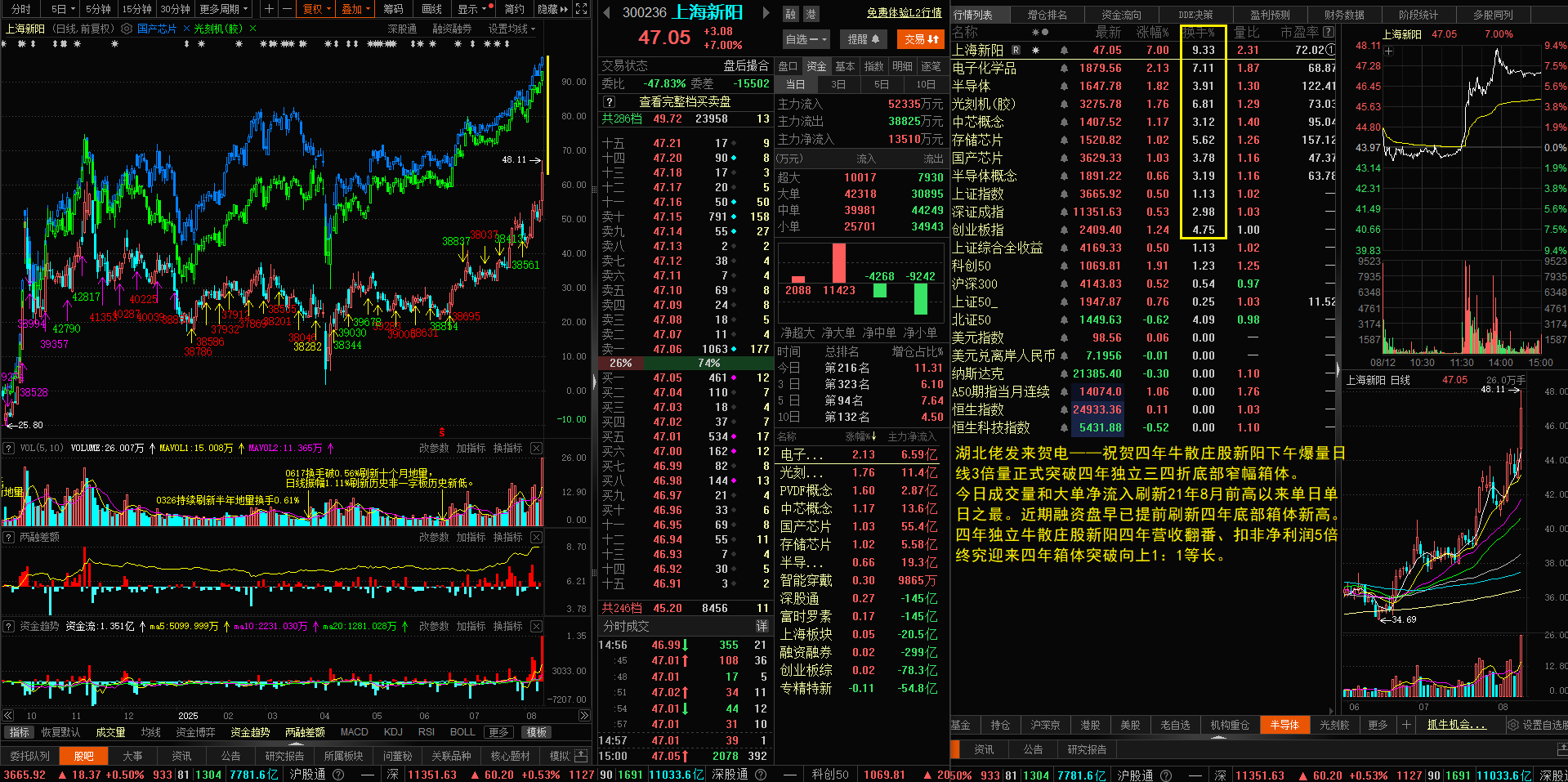The image size is (1568, 782).
Task: Toggle the BOLL indicator
Action: tap(462, 732)
